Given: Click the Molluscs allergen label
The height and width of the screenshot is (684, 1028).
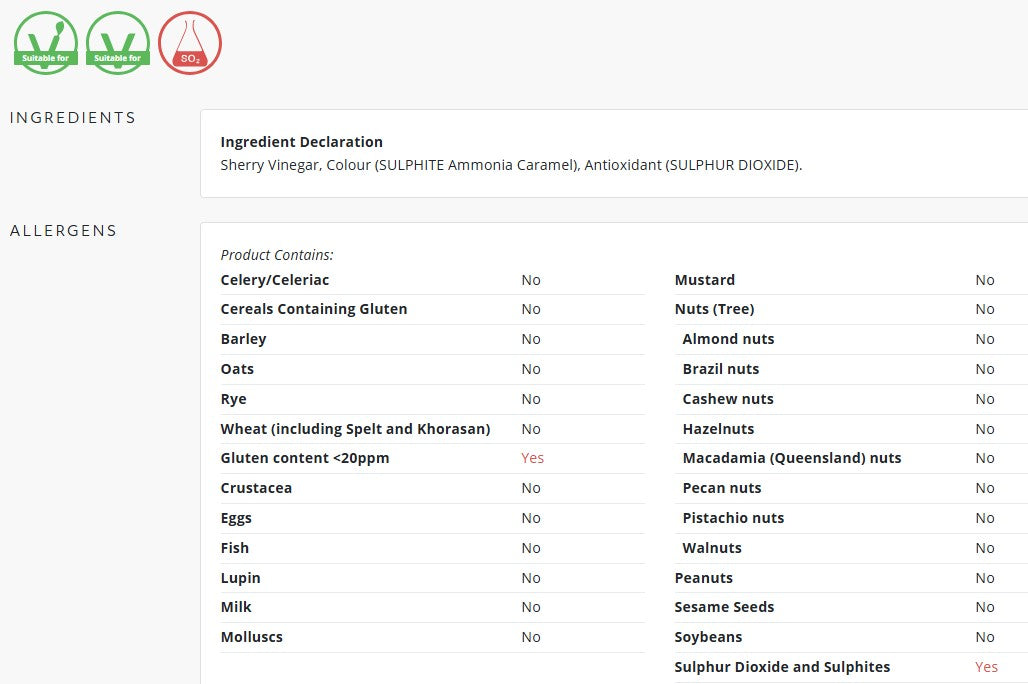Looking at the screenshot, I should point(252,637).
